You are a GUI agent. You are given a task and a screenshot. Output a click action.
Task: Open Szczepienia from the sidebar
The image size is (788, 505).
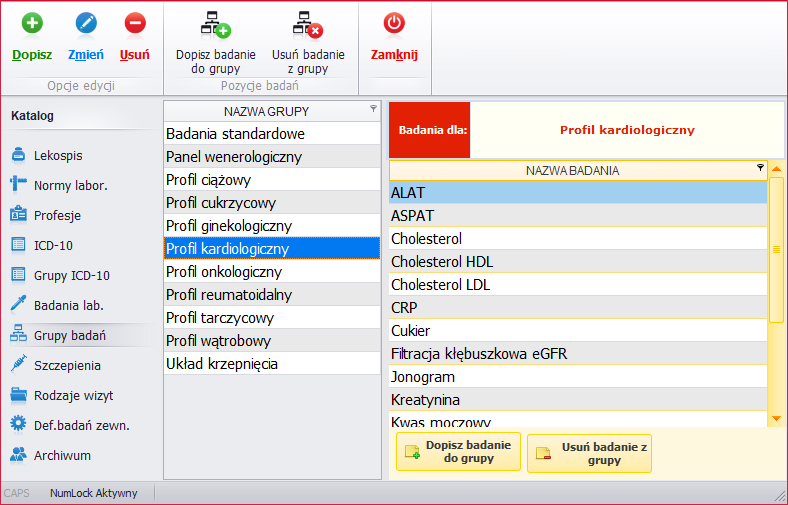click(66, 365)
